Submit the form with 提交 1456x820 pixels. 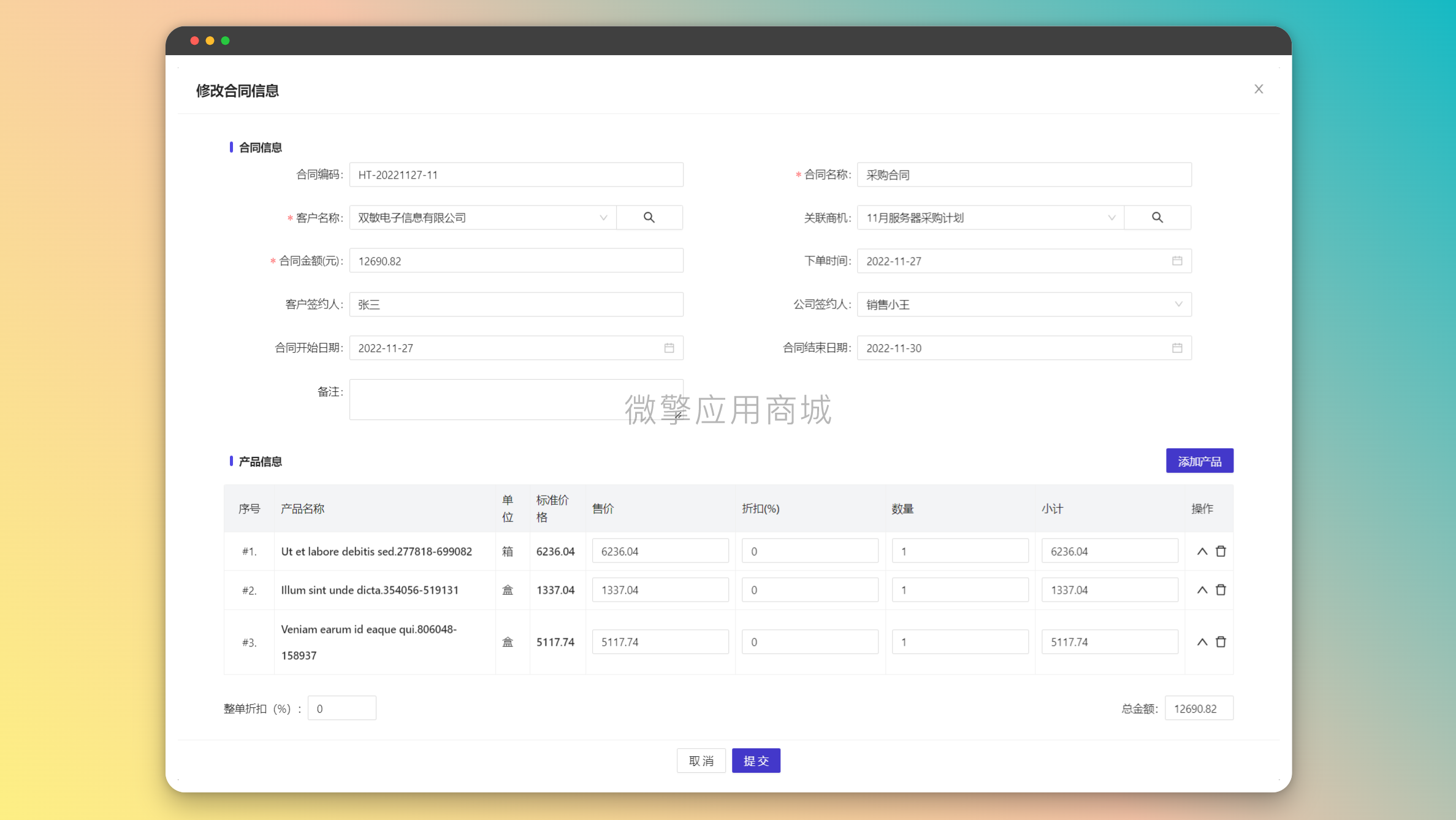[756, 761]
